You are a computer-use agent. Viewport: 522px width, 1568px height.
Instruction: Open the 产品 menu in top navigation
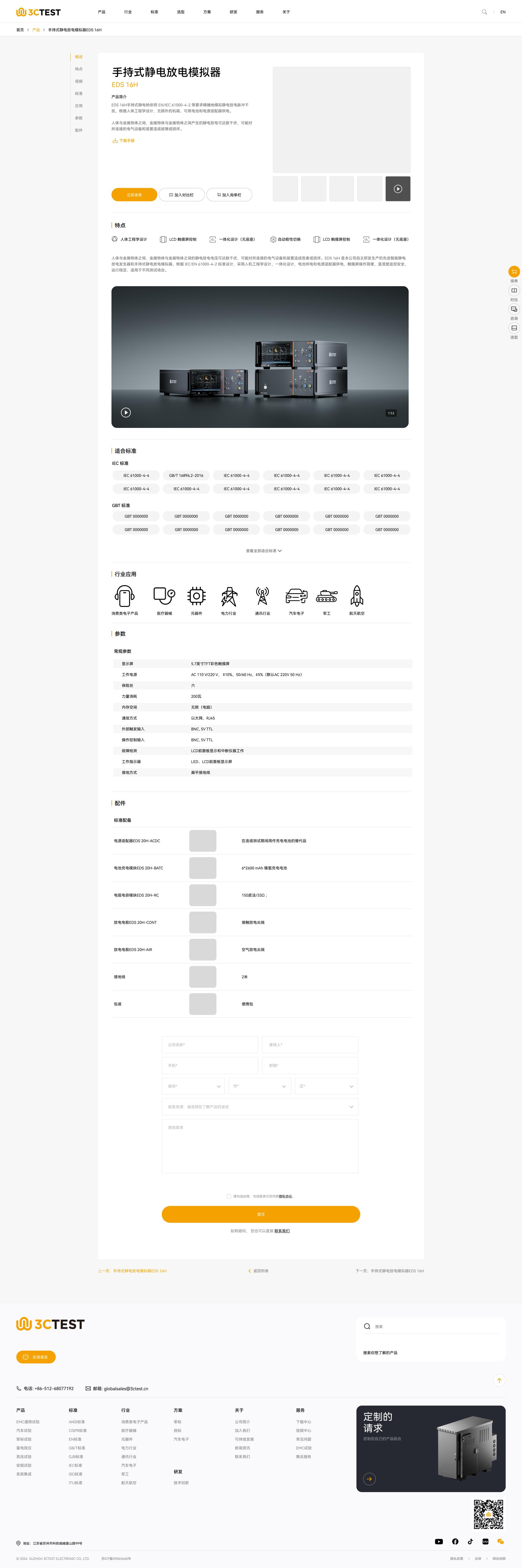click(x=102, y=12)
